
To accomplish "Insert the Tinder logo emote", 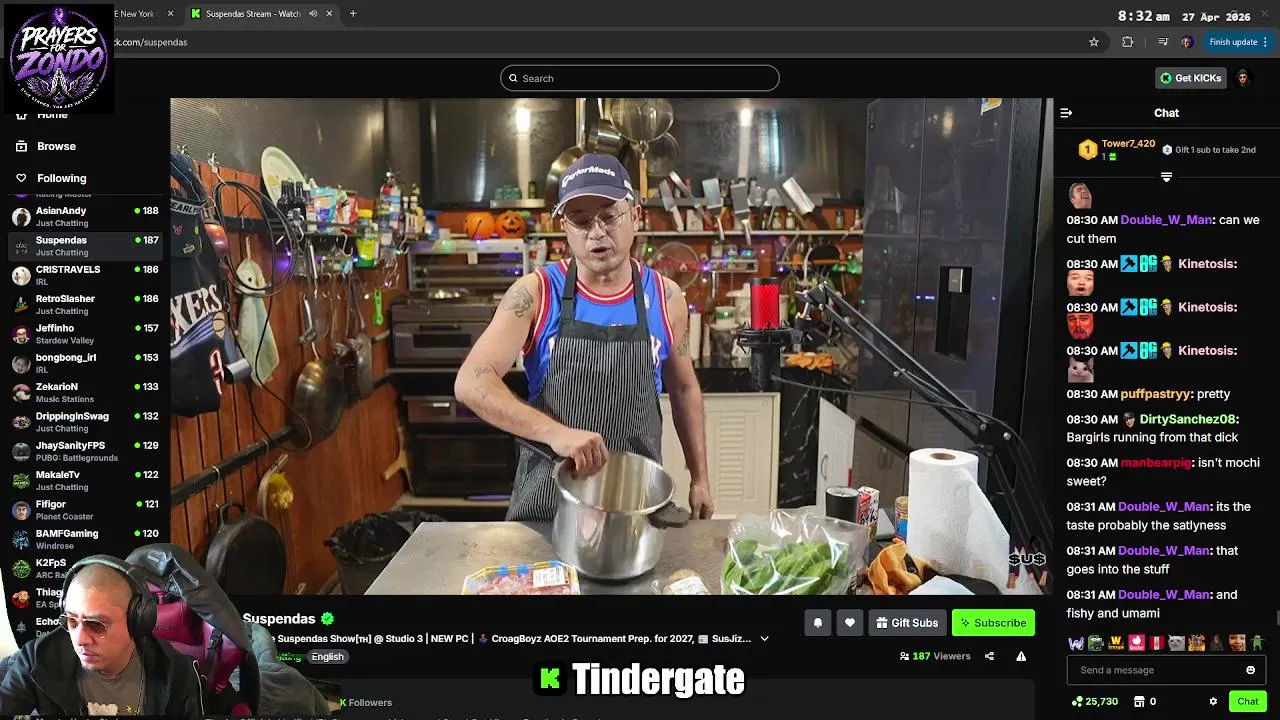I will (x=1137, y=643).
